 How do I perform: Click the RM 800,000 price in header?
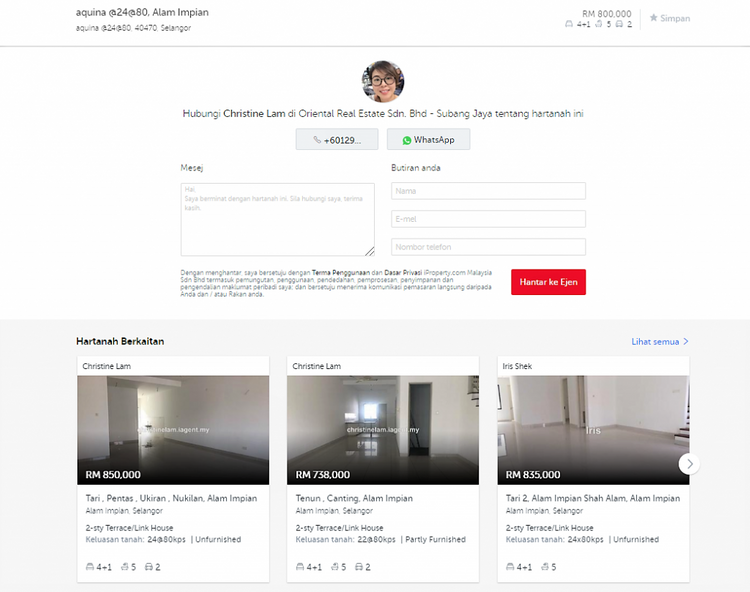pos(607,14)
